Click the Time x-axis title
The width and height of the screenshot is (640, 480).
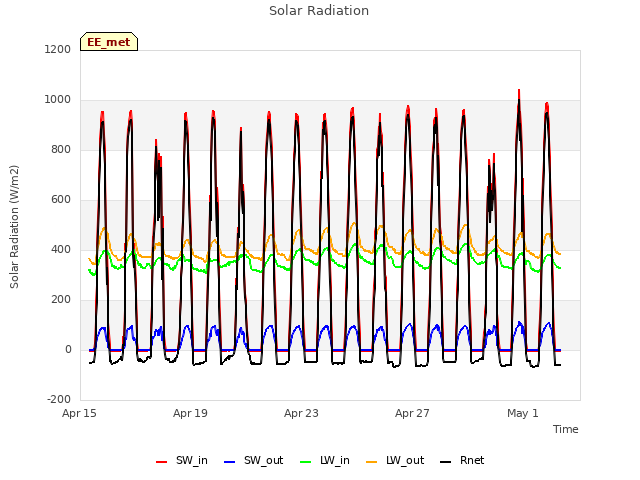(566, 429)
